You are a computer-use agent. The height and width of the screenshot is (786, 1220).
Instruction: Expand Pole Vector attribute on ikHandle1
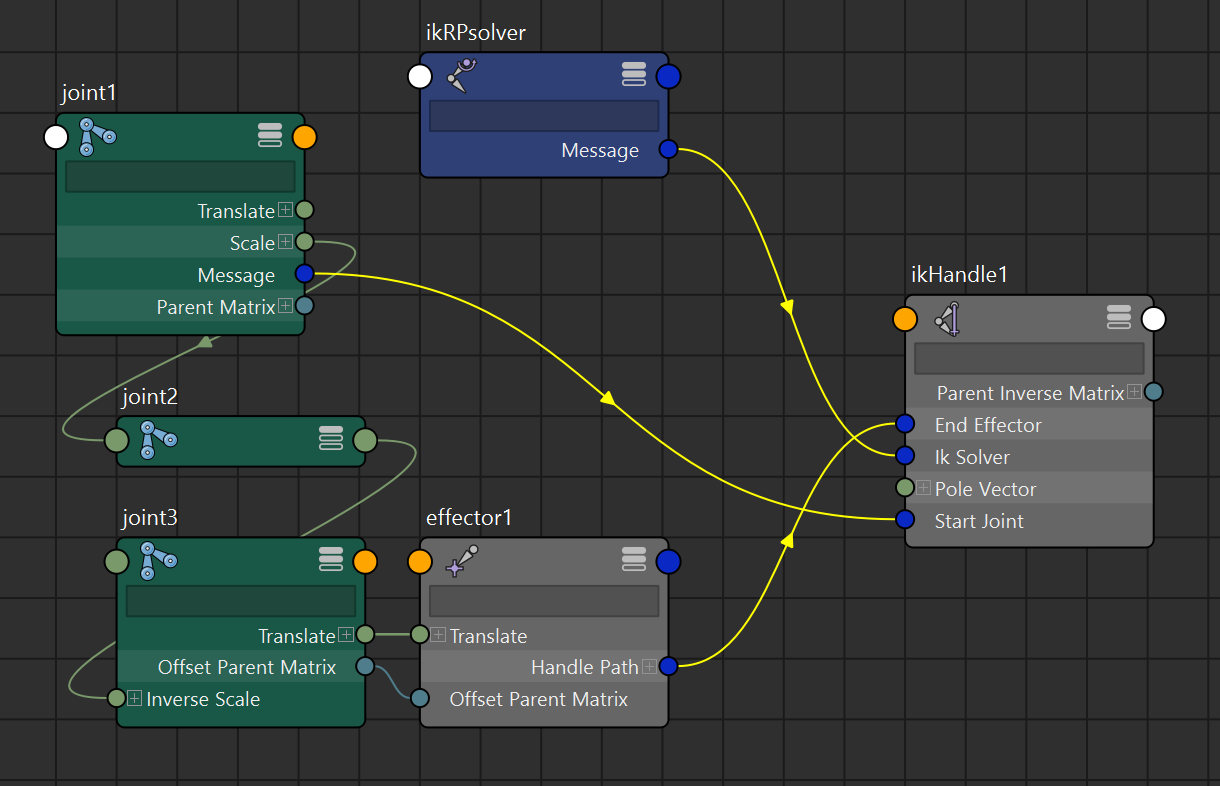(923, 488)
